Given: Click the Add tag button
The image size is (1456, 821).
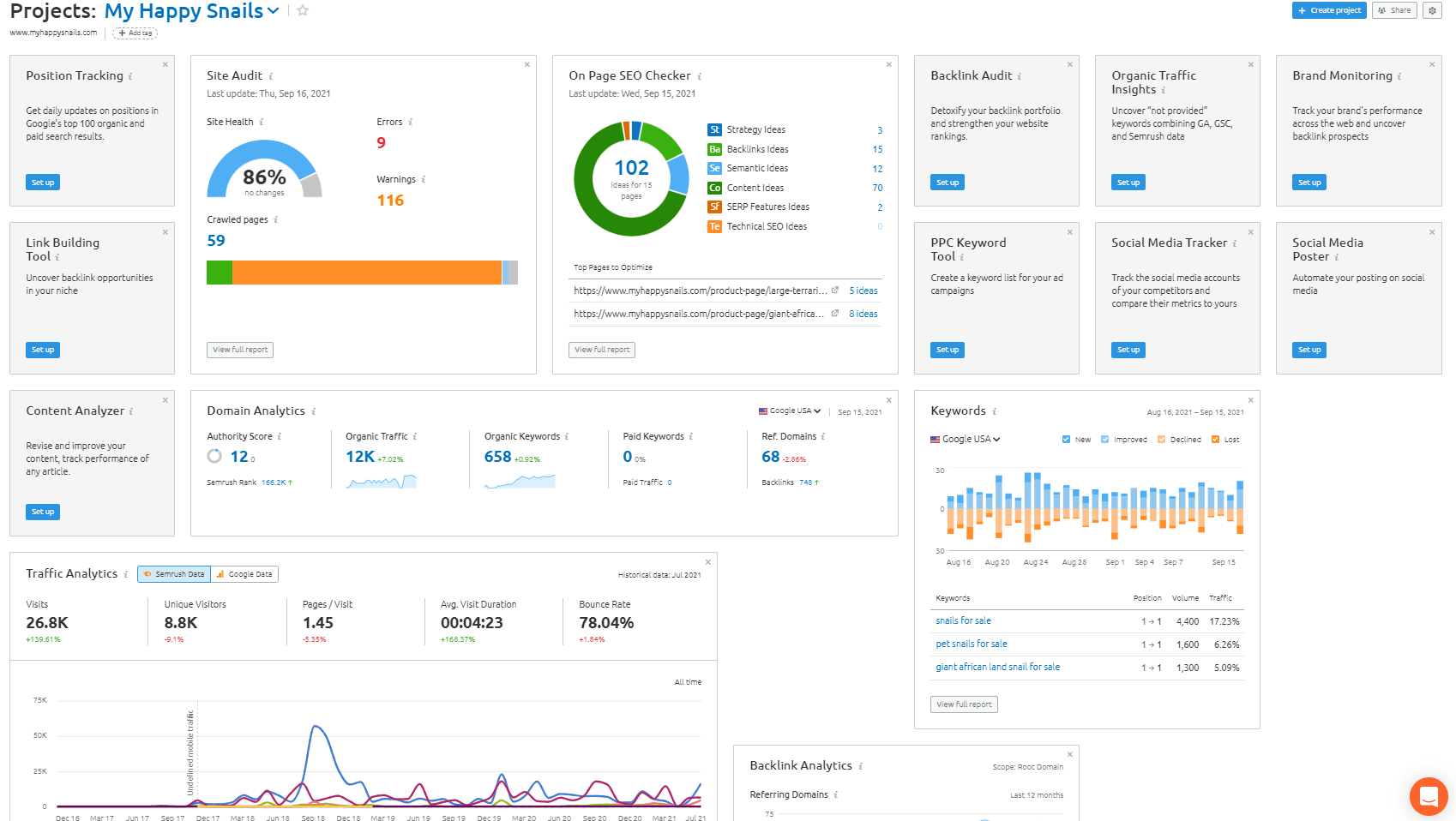Looking at the screenshot, I should (135, 33).
